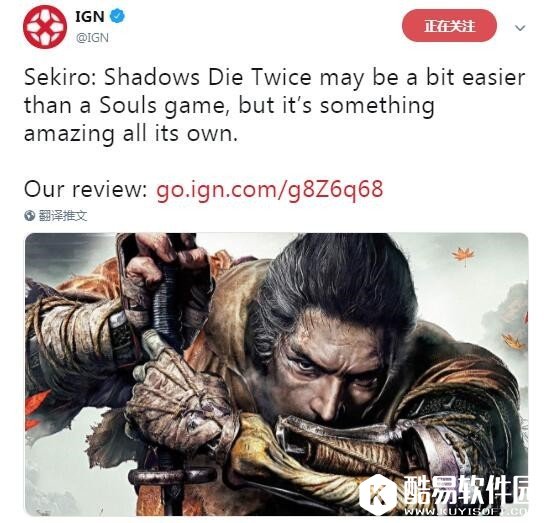This screenshot has height=523, width=544.
Task: Open the www.kuyisoft.com watermark URL
Action: [x=466, y=512]
